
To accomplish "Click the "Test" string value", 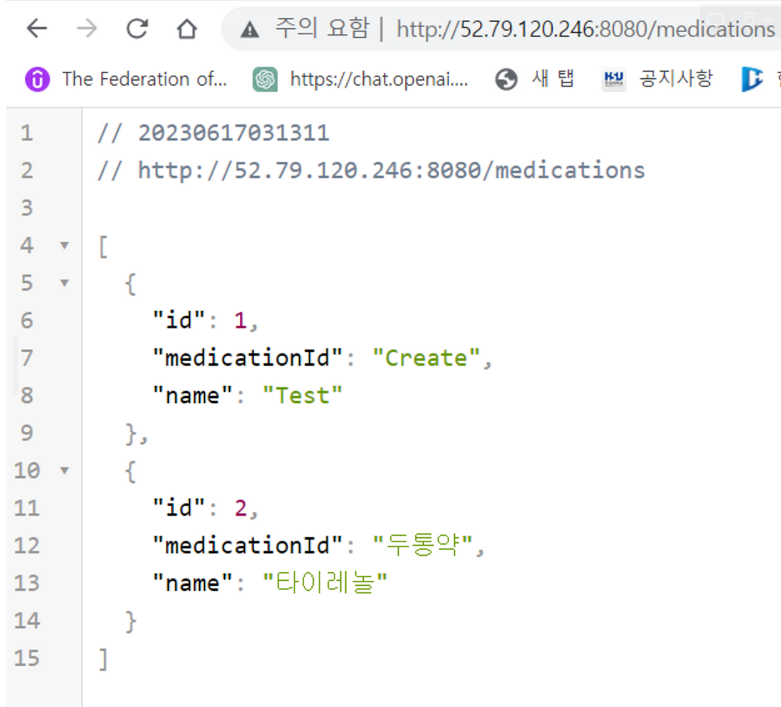I will [302, 396].
